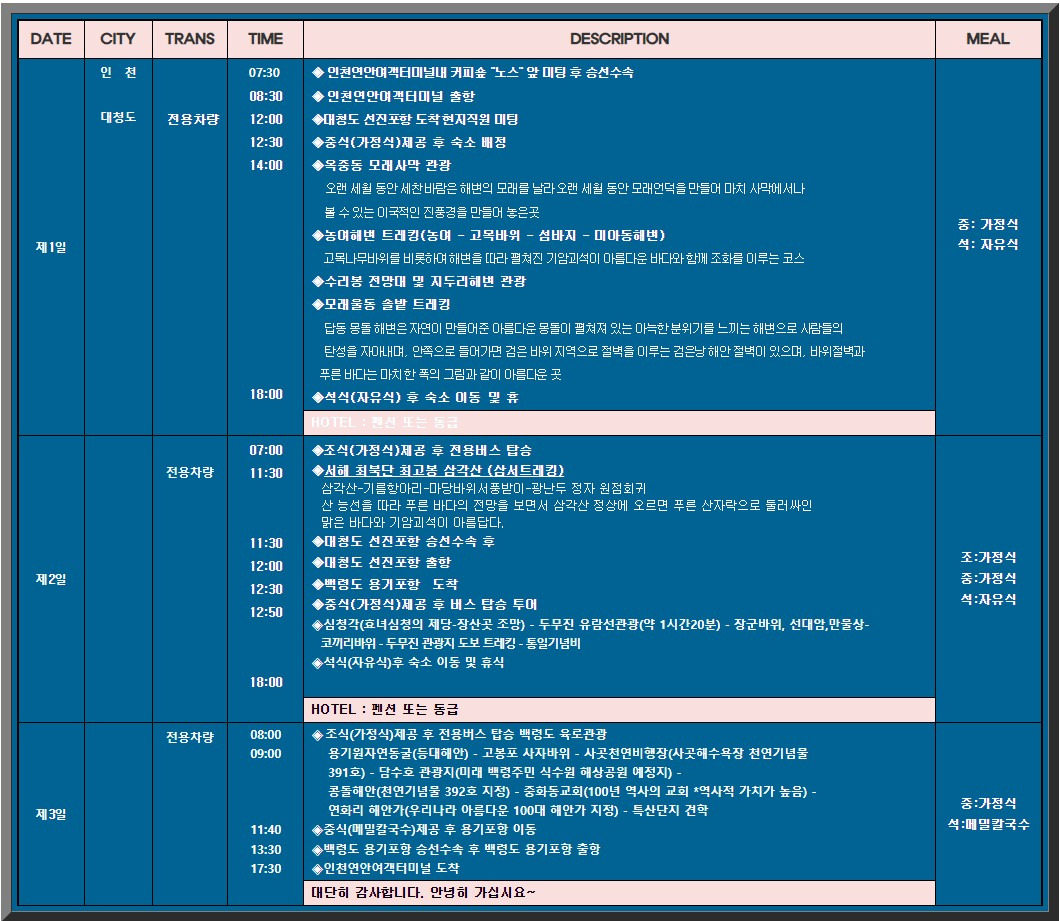Screen dimensions: 1060x921
Task: Click '◆중식(메밀칼국수)제공 후 용기포항 이동' line
Action: pyautogui.click(x=424, y=830)
